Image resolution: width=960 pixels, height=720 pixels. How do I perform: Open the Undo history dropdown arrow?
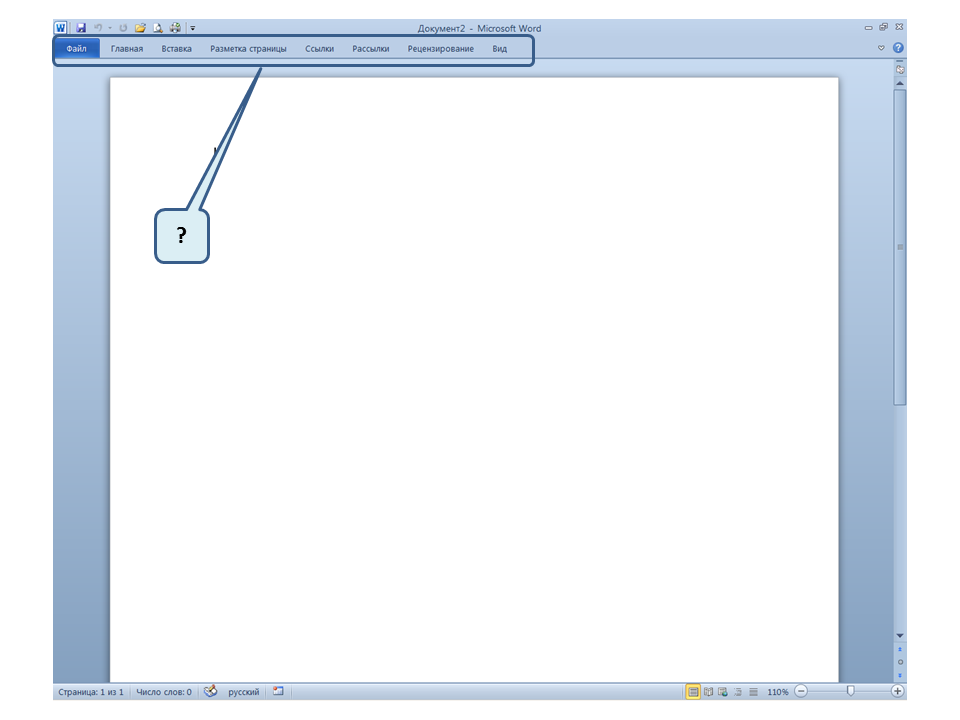pos(109,28)
